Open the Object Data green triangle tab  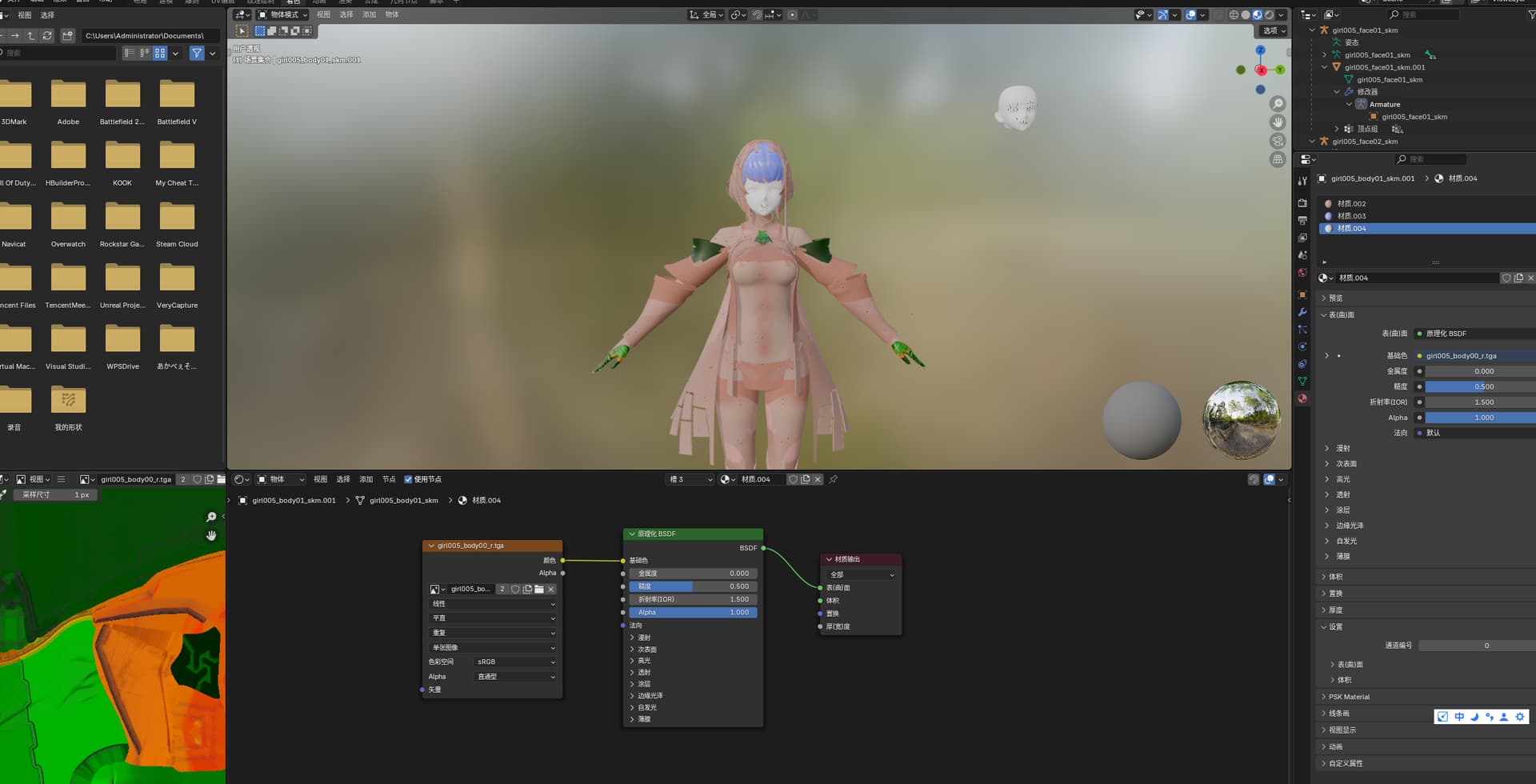click(x=1302, y=381)
